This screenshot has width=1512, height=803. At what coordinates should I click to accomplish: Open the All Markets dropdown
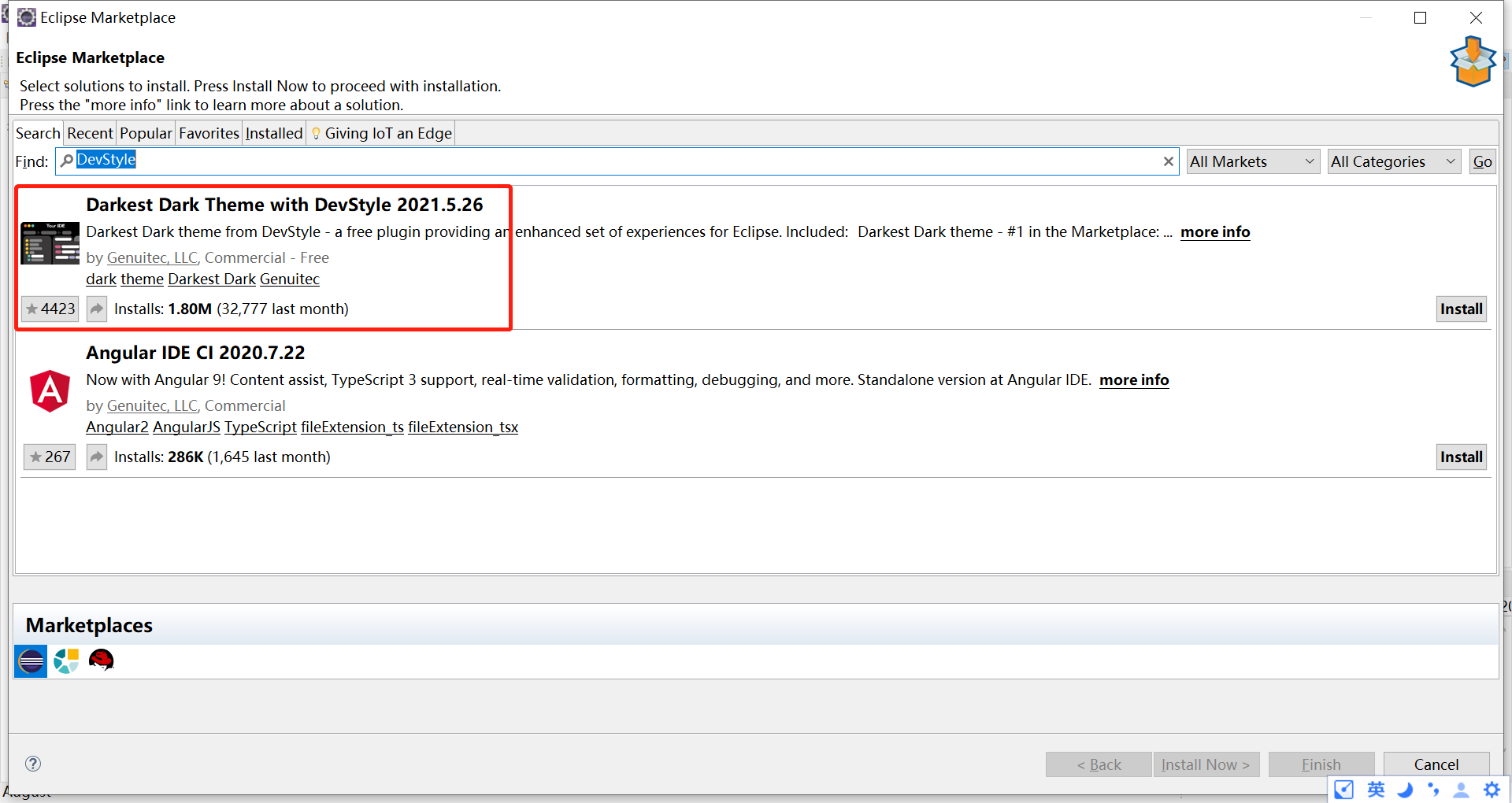click(x=1253, y=161)
